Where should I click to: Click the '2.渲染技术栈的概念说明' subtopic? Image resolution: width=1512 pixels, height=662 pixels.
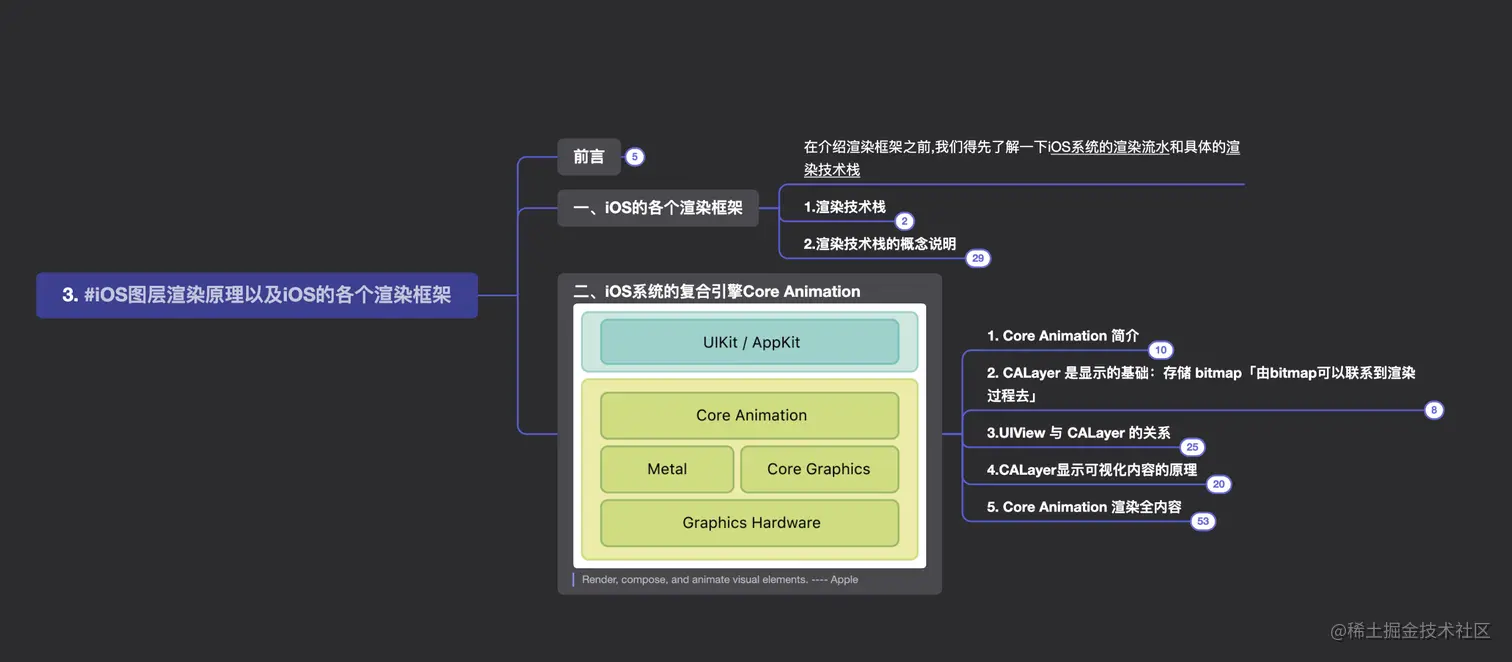880,243
